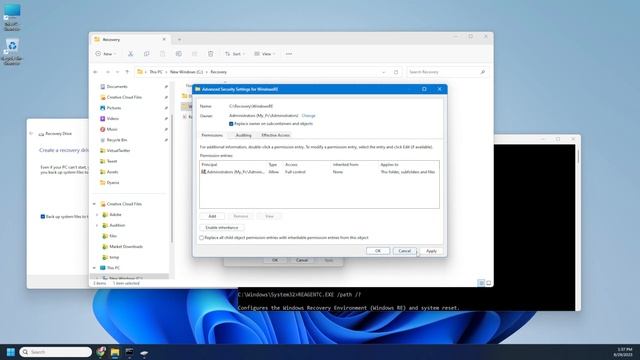
Task: Open the Sort dropdown in Explorer toolbar
Action: [235, 54]
